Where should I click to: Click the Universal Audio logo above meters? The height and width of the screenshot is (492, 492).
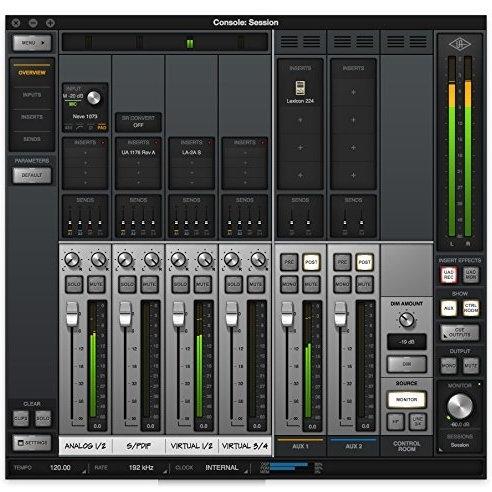click(460, 44)
